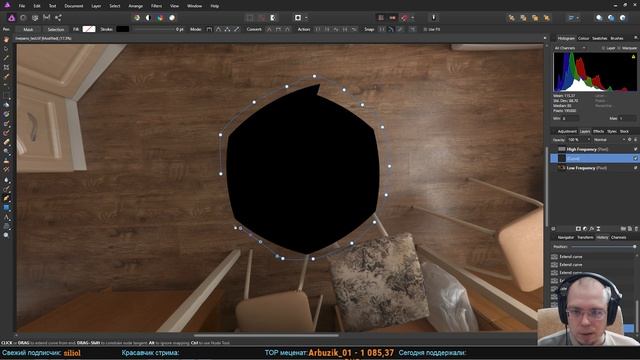This screenshot has height=360, width=640.
Task: Choose Pen mode in the Mode group
Action: coord(209,29)
